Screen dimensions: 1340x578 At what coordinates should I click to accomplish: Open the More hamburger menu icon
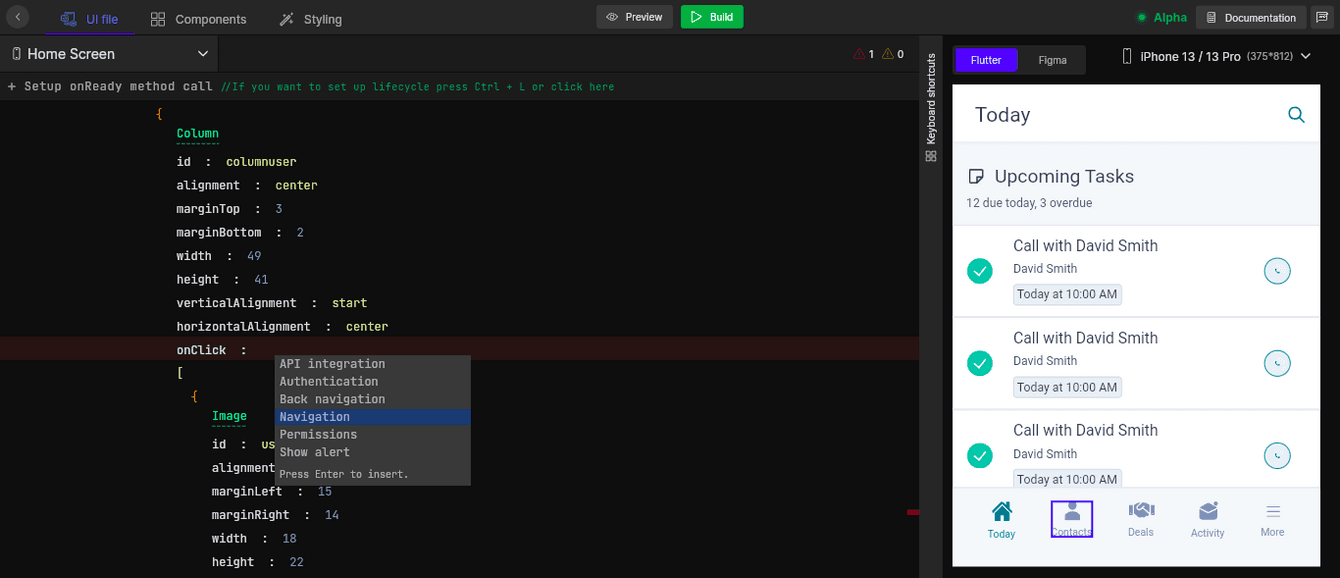tap(1273, 512)
